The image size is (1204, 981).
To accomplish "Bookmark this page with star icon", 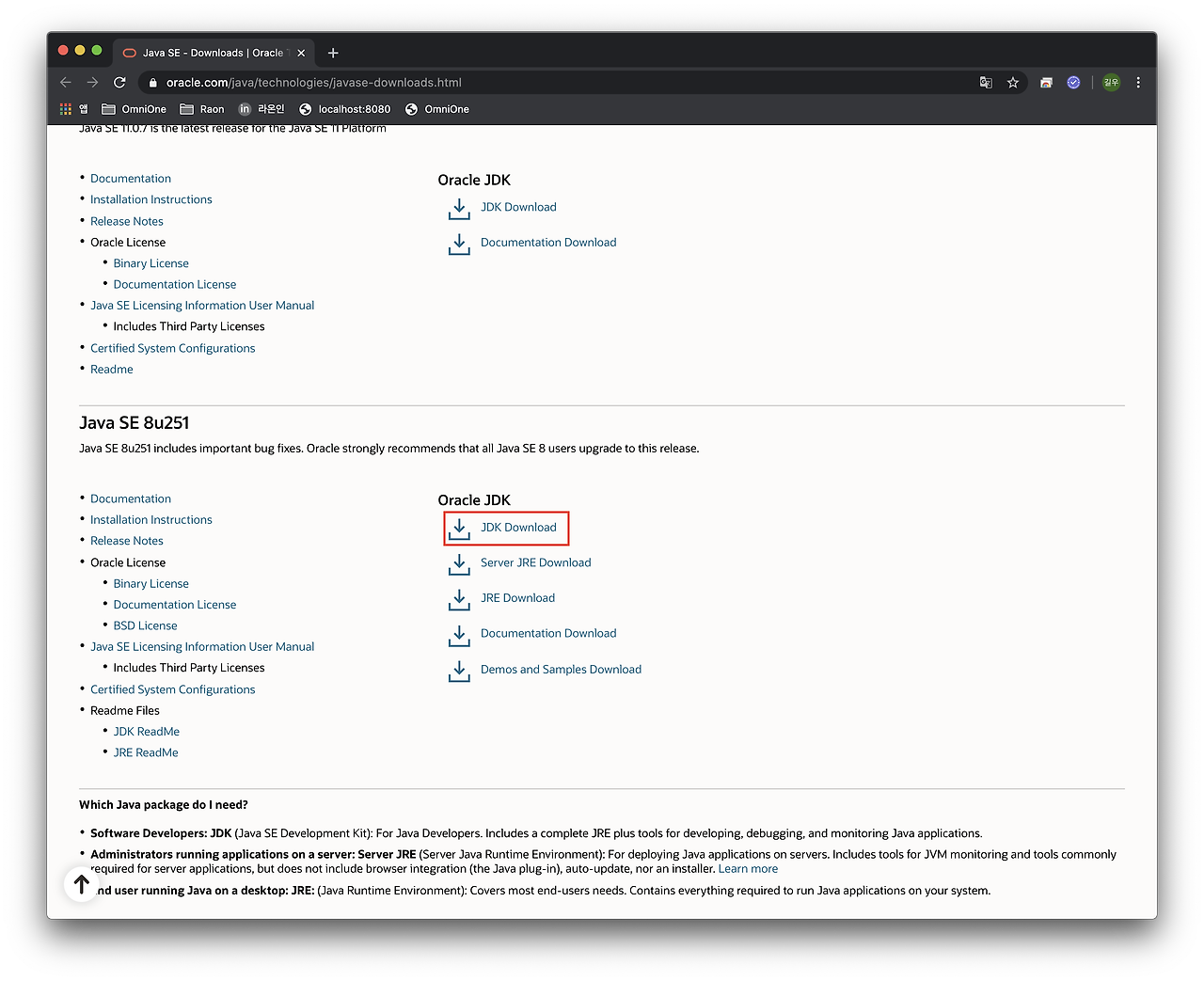I will coord(1013,83).
